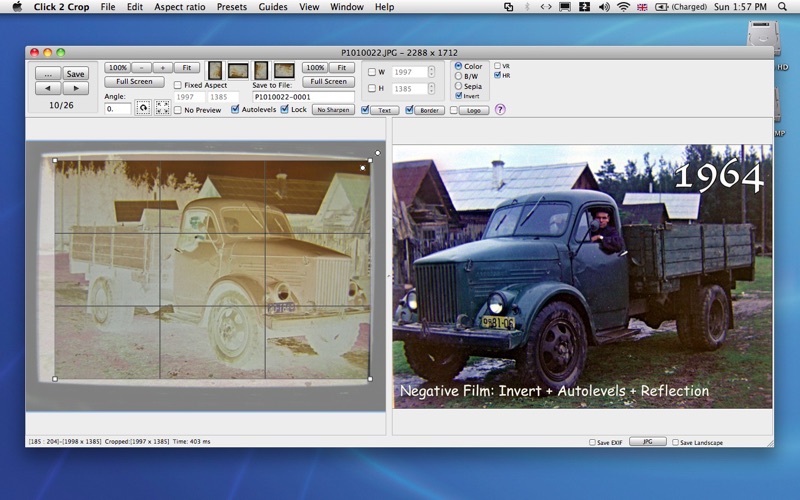Enable the No Preview checkbox
This screenshot has height=500, width=800.
(178, 110)
